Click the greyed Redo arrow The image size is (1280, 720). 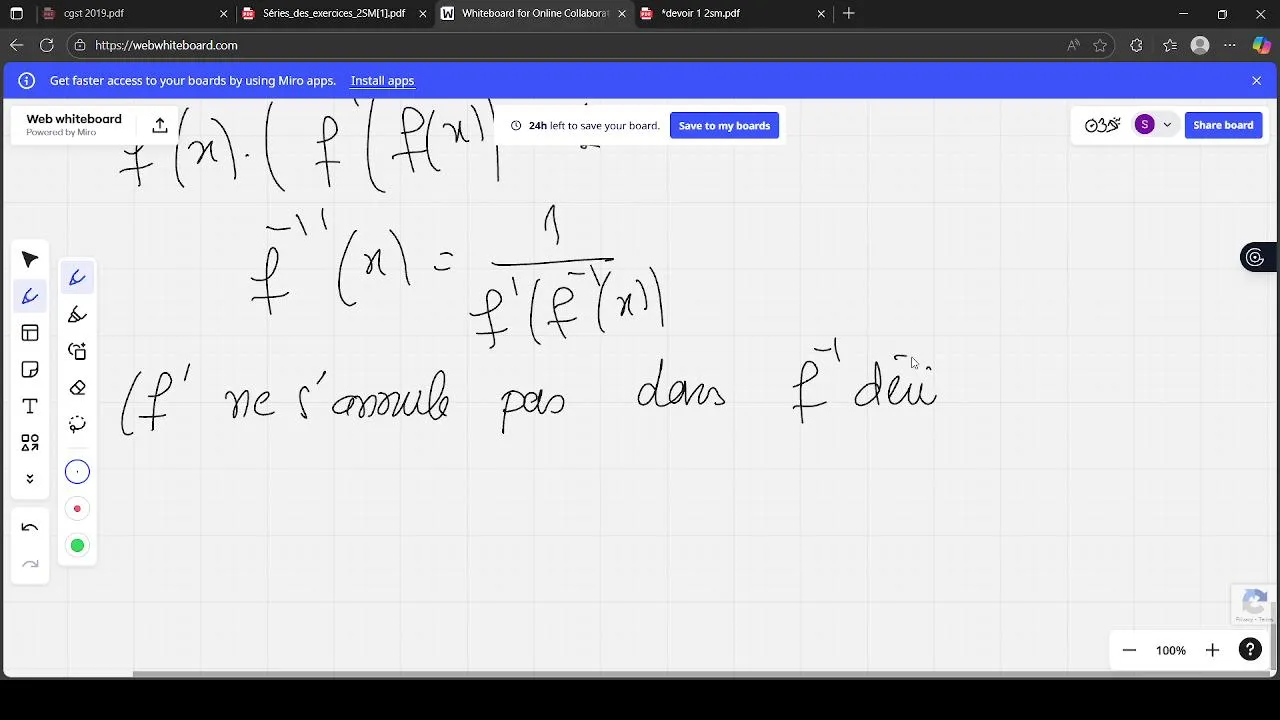tap(30, 565)
